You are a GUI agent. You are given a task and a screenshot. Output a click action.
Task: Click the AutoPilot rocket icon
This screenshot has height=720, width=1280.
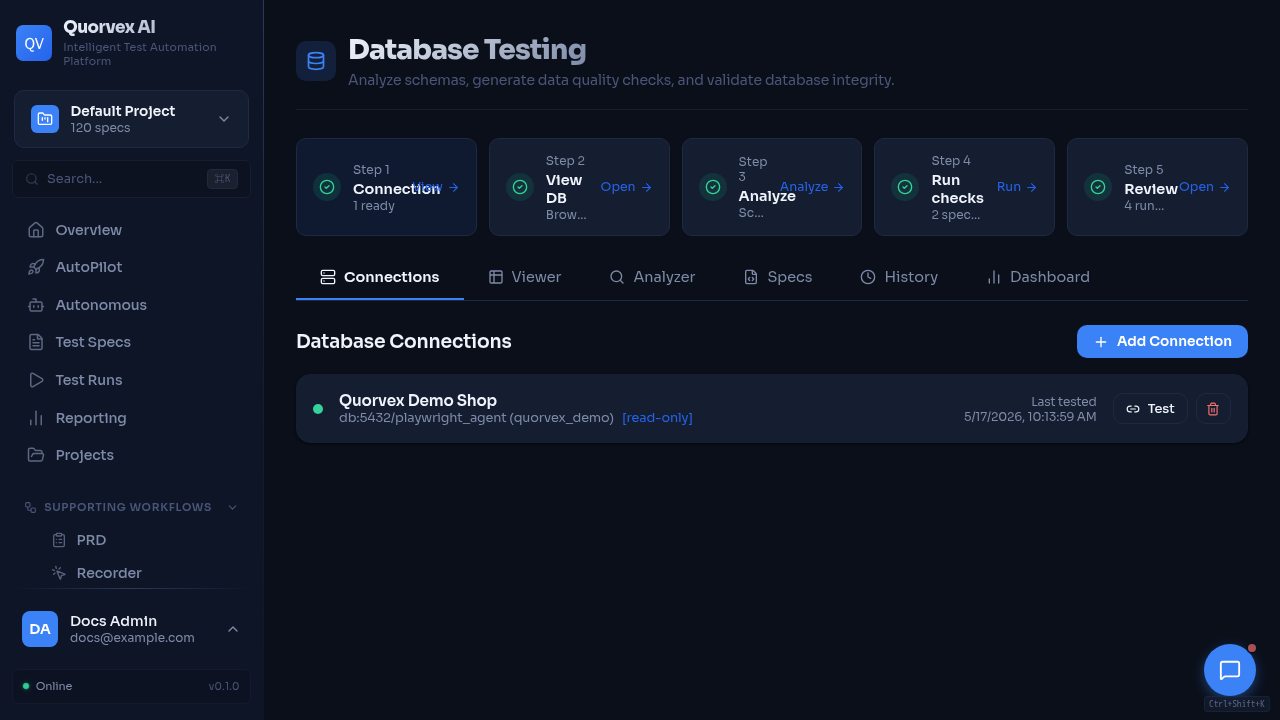tap(36, 267)
